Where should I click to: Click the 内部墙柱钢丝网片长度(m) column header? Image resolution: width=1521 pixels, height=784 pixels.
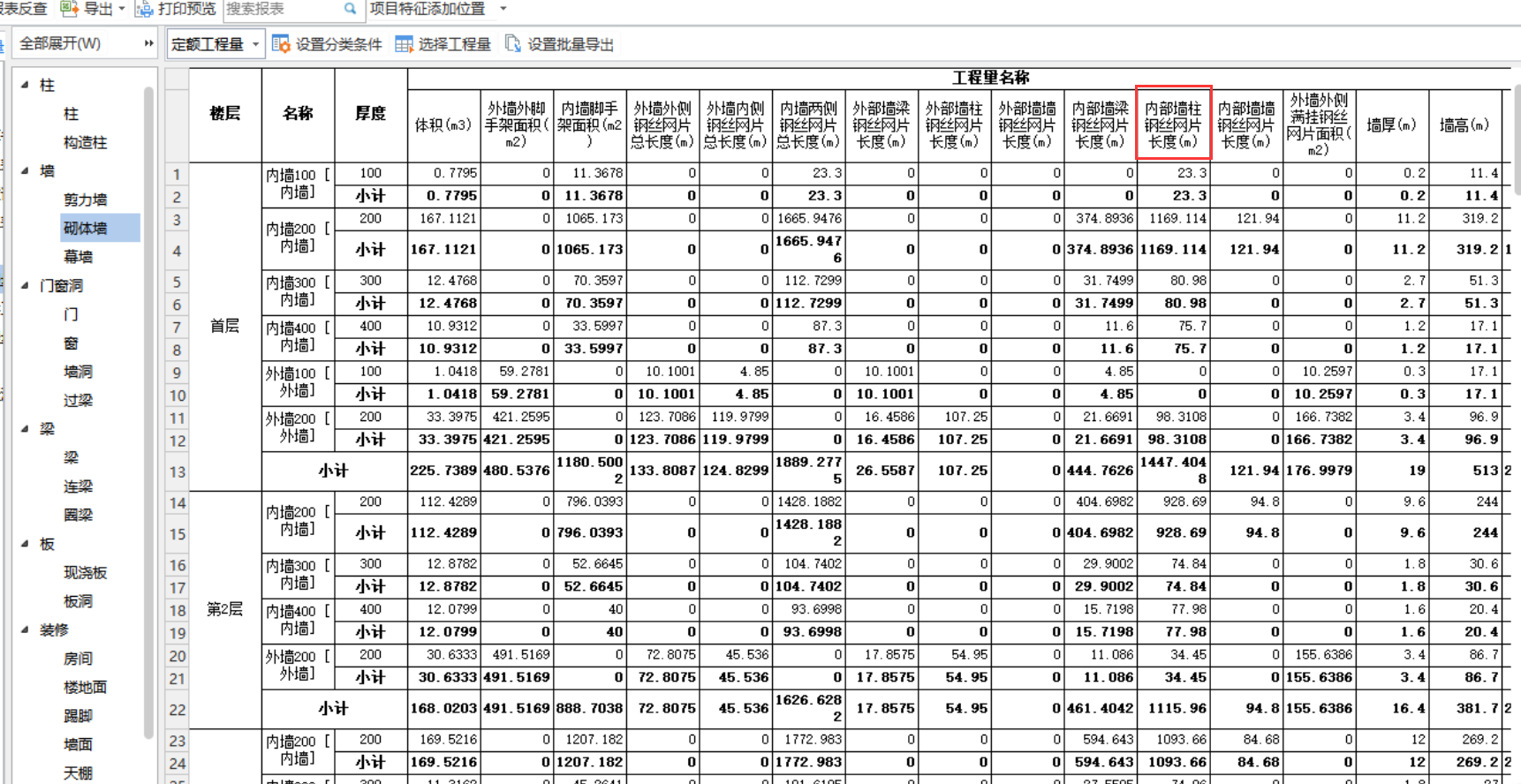(1173, 124)
